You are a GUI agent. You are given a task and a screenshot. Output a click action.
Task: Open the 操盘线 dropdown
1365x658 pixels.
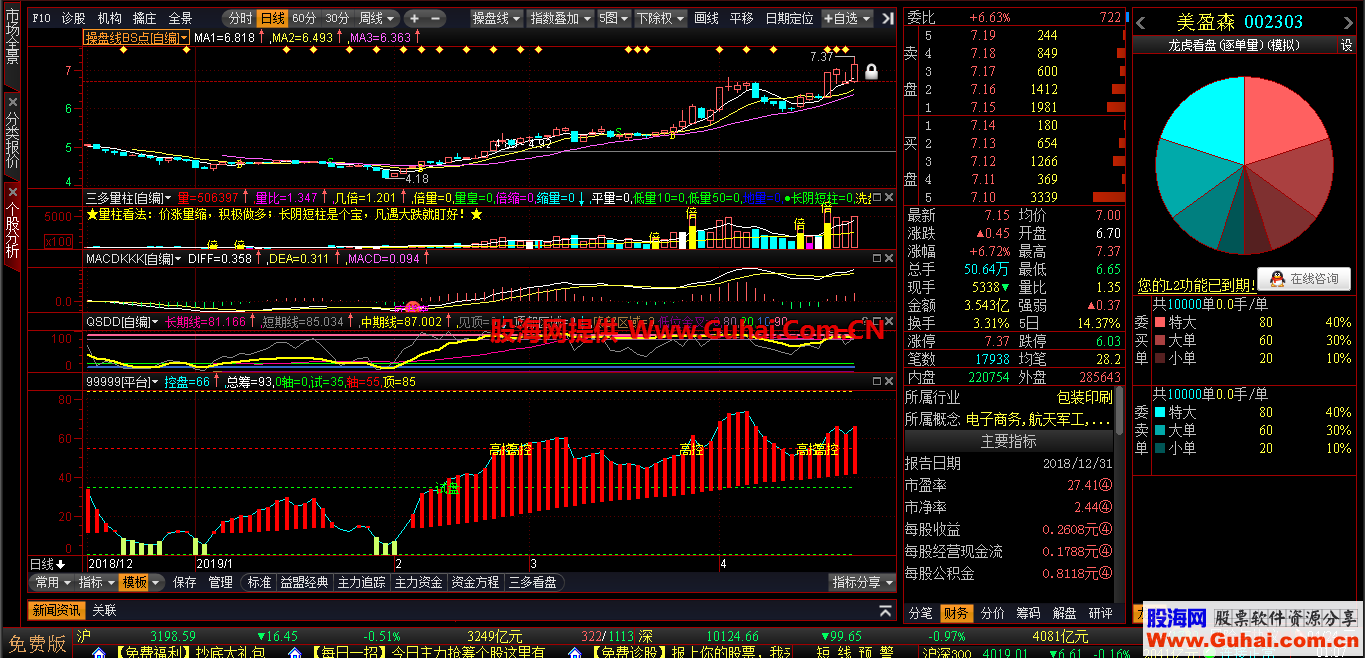(x=497, y=18)
